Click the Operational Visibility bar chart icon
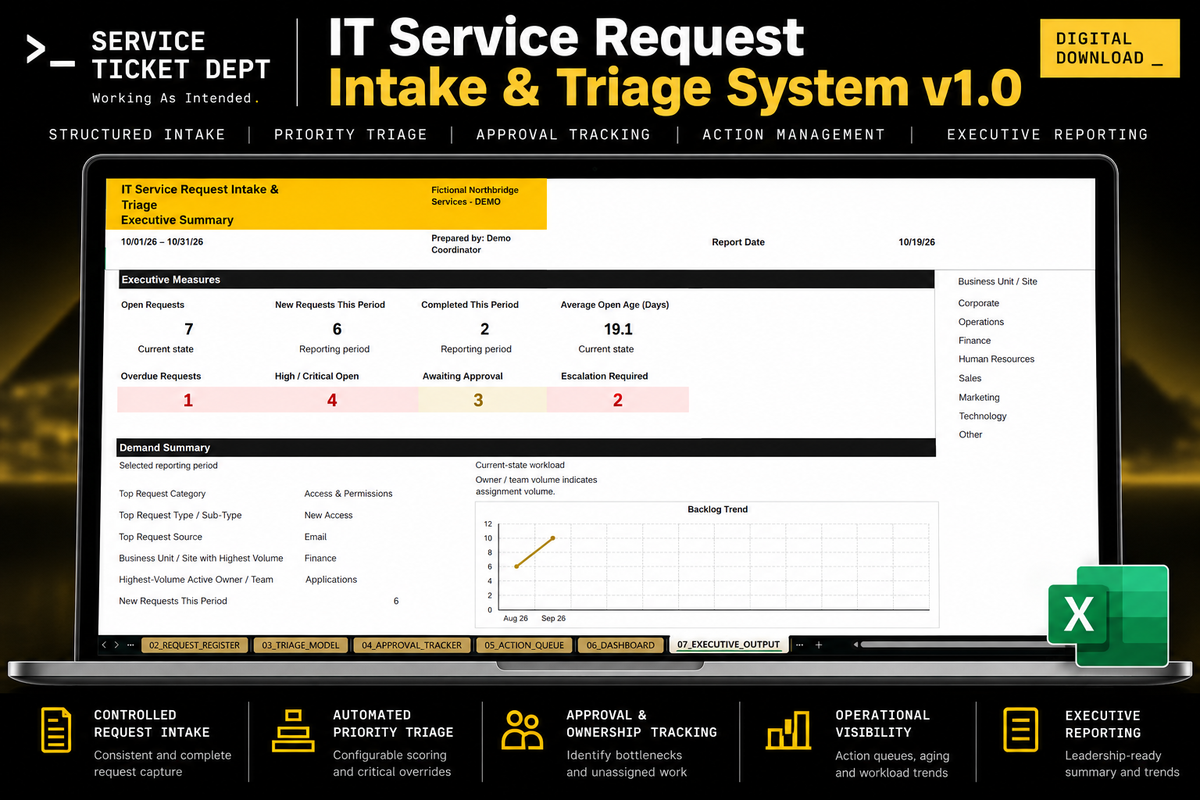This screenshot has height=800, width=1200. 788,731
